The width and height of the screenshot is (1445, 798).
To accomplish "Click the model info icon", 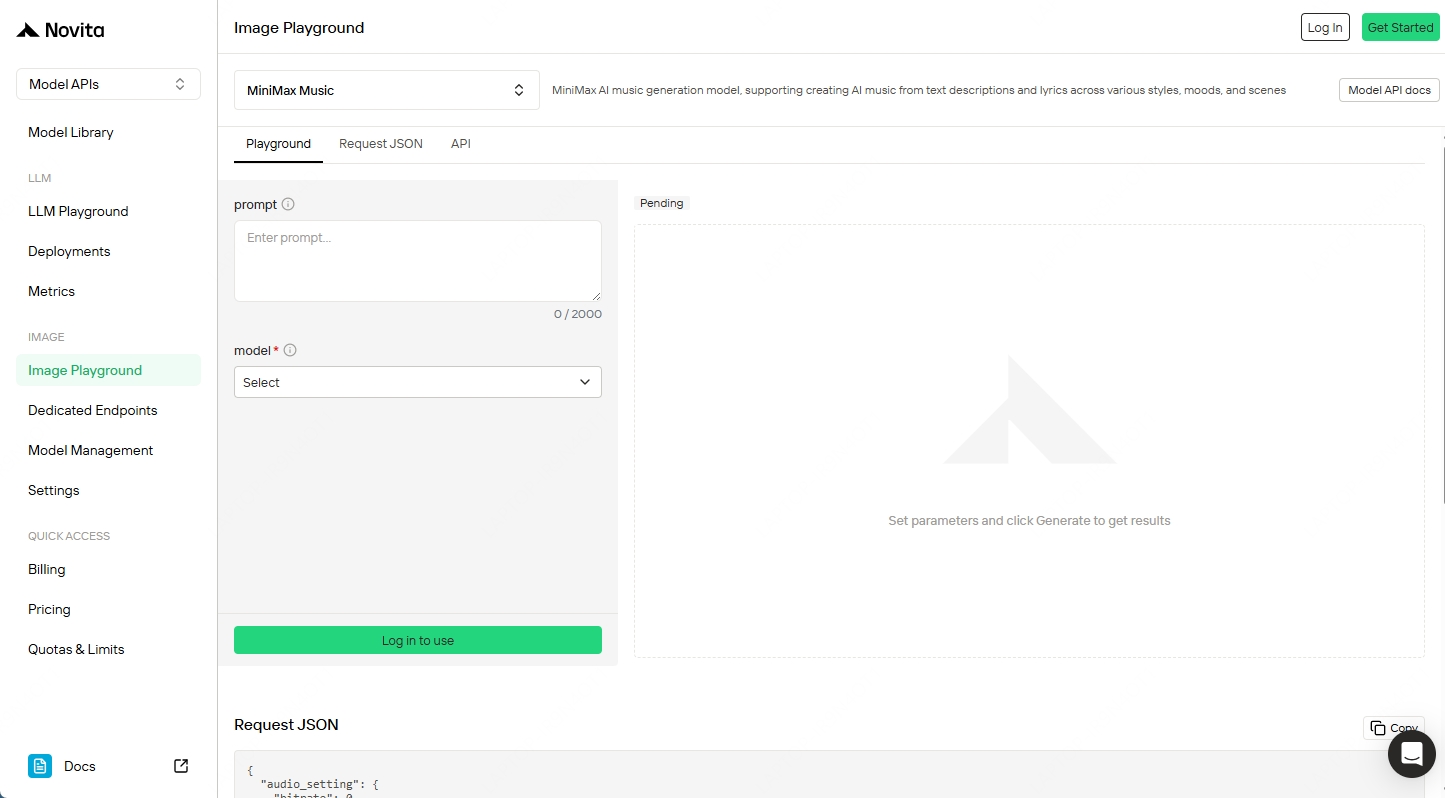I will [x=291, y=350].
